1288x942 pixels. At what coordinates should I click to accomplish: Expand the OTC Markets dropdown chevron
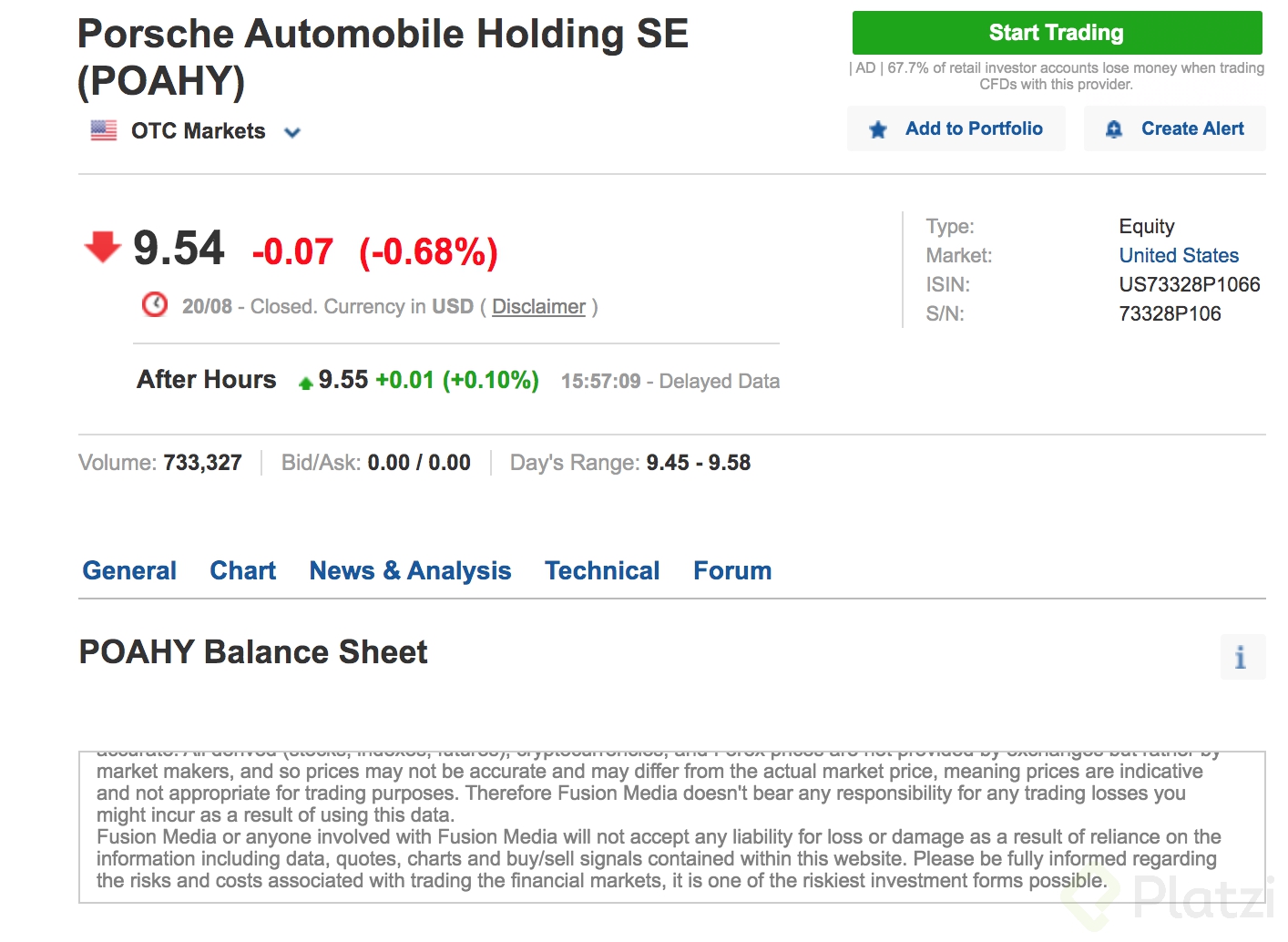tap(292, 133)
